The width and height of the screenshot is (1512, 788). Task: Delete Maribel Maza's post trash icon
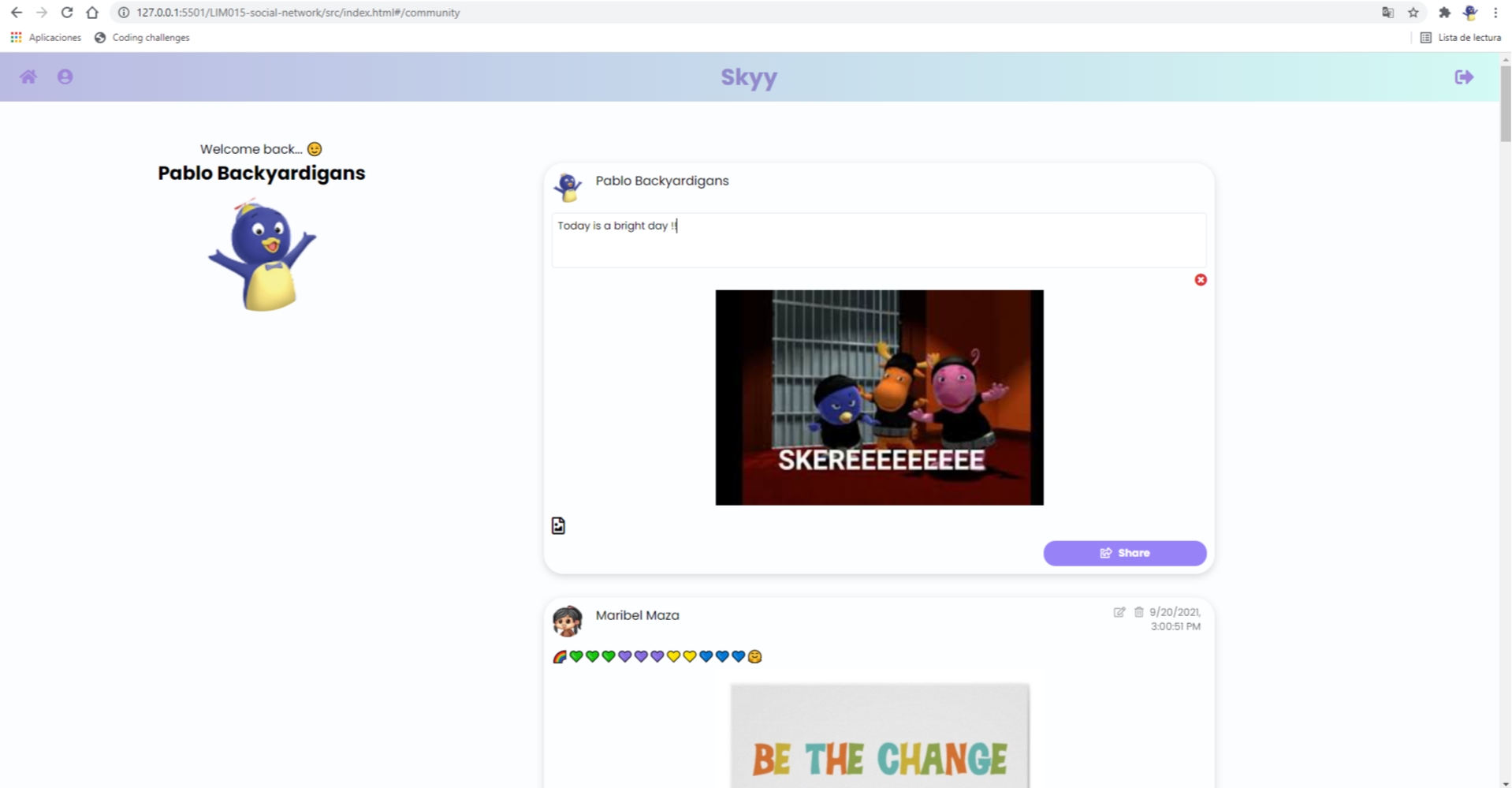pos(1138,612)
